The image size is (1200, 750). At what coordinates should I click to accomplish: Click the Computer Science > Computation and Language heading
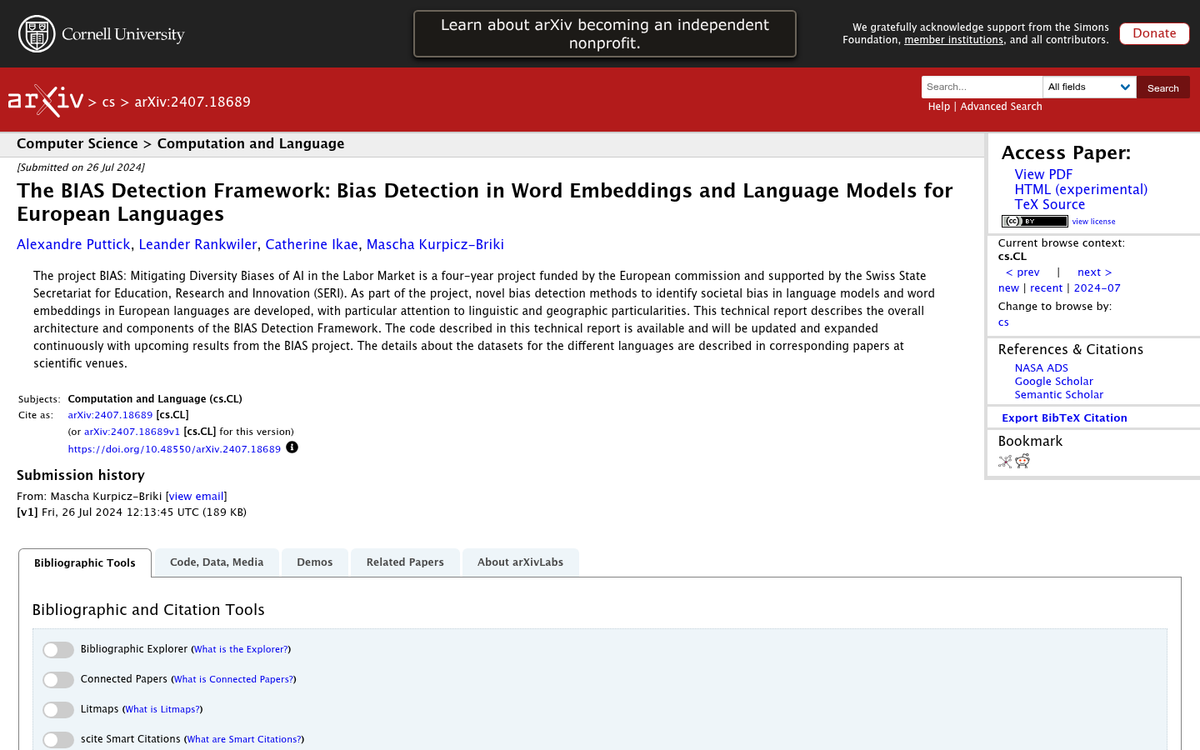180,144
